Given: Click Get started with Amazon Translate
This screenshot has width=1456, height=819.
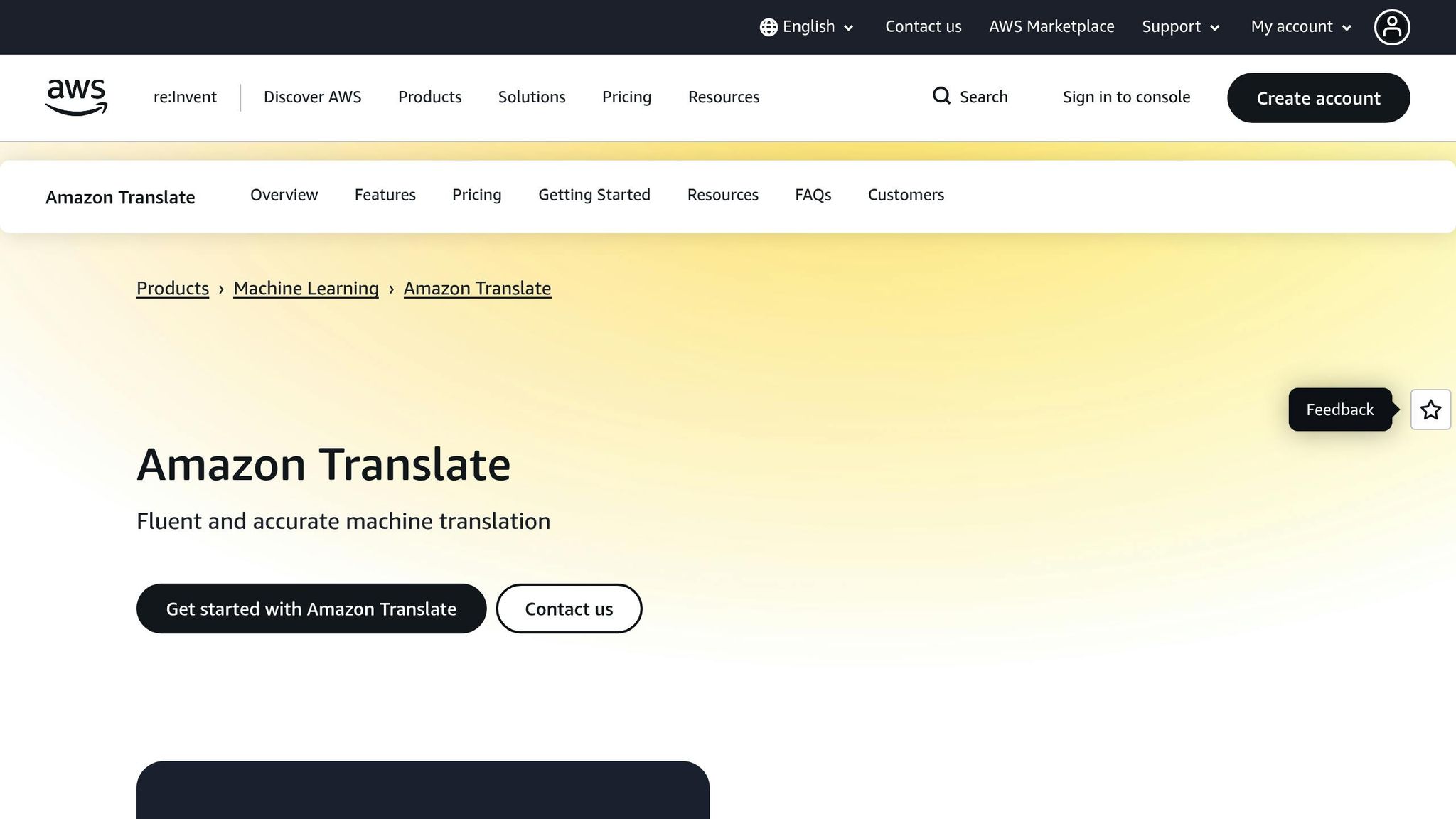Looking at the screenshot, I should (x=311, y=609).
